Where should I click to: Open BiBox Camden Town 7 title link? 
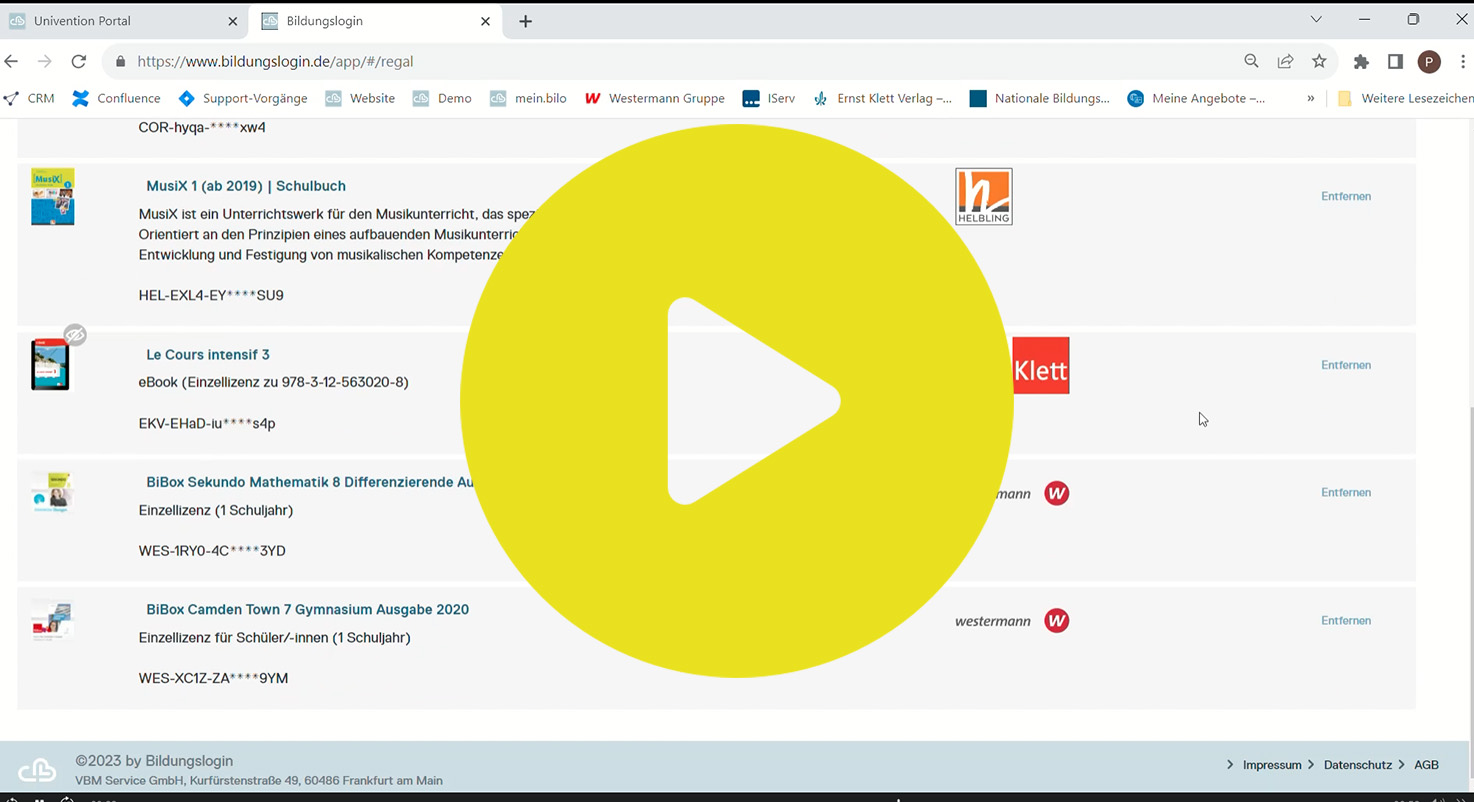click(x=307, y=609)
